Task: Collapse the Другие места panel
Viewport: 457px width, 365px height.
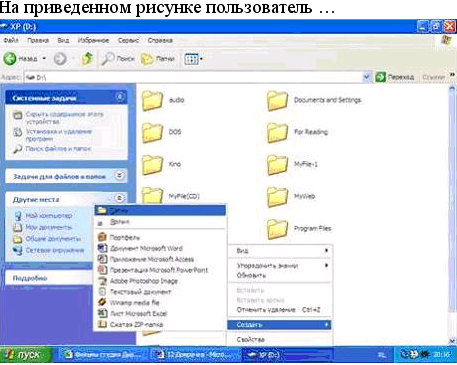Action: (120, 198)
